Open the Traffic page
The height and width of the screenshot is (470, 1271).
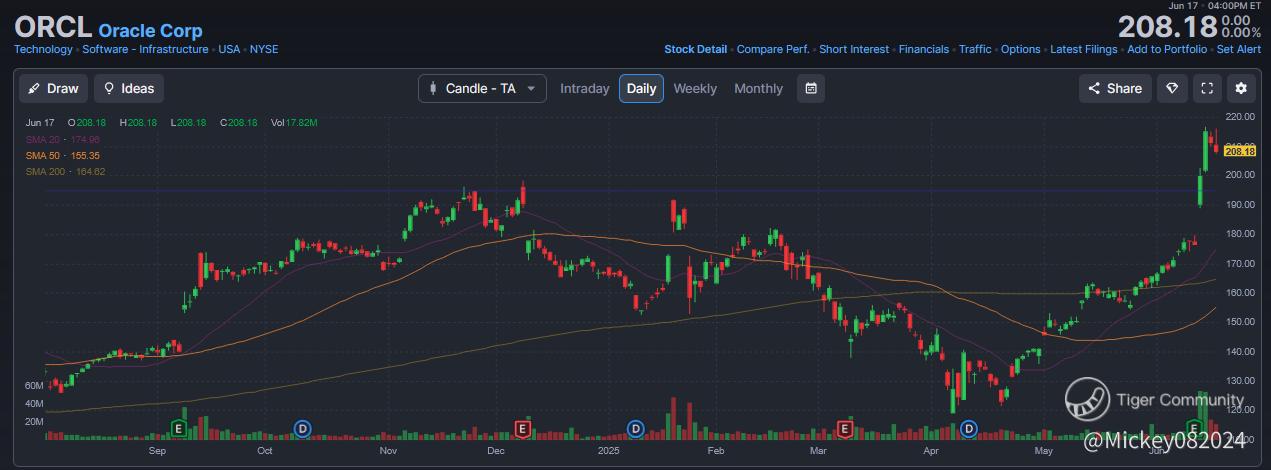point(975,49)
